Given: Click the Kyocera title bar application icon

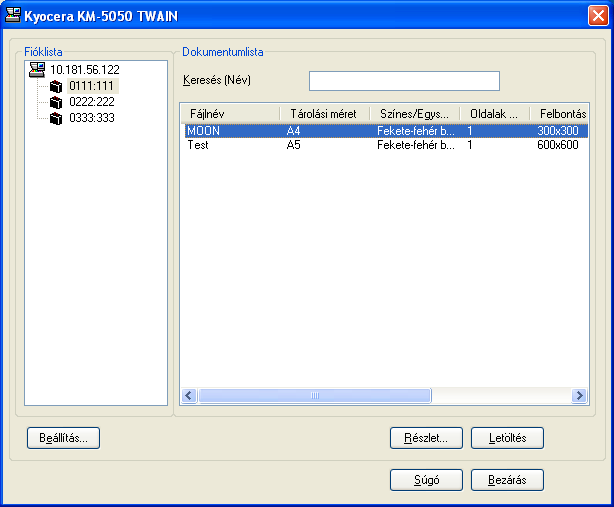Looking at the screenshot, I should pyautogui.click(x=13, y=15).
